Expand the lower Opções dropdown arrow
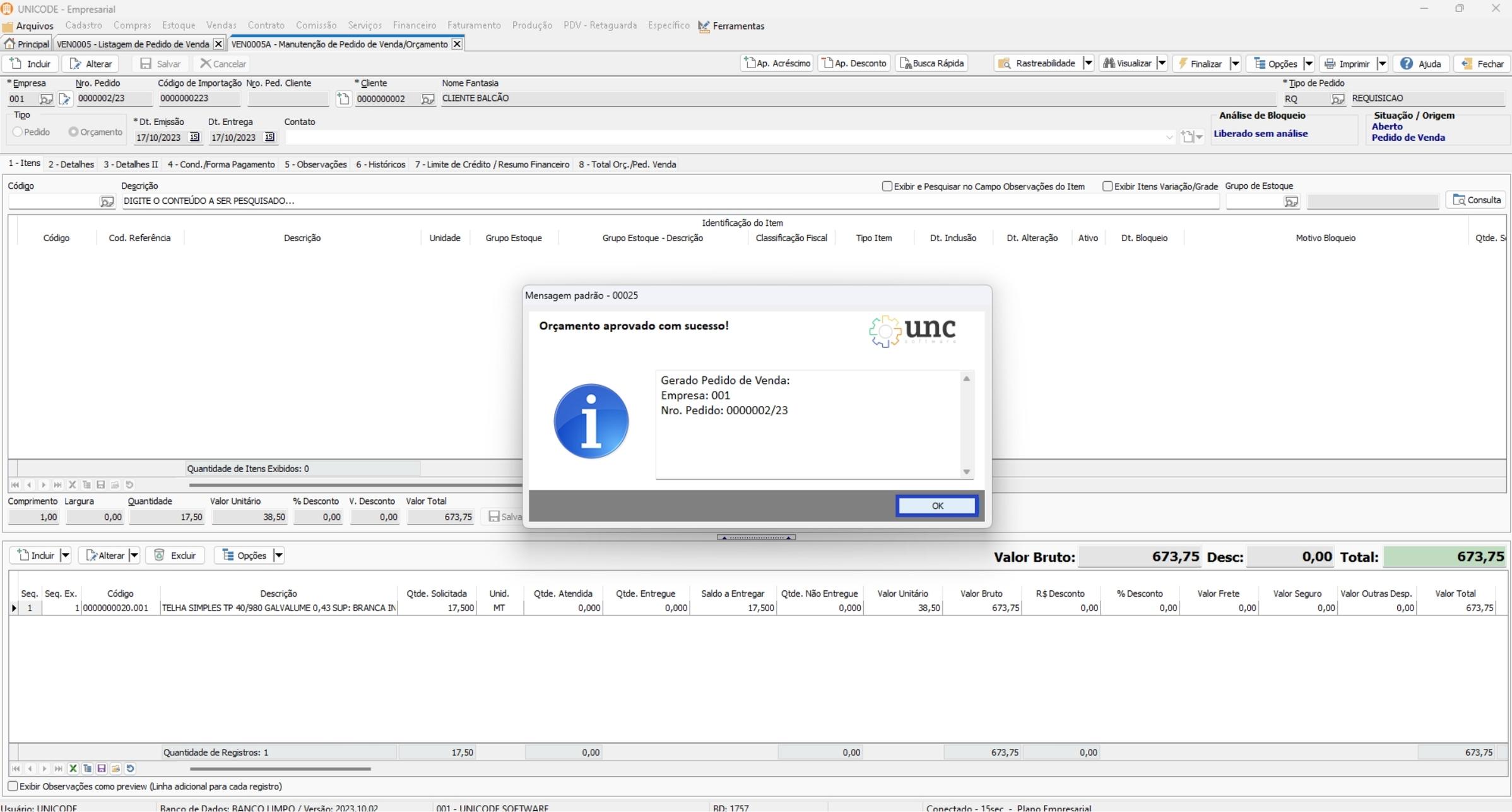Screen dimensions: 1512x812 [278, 556]
